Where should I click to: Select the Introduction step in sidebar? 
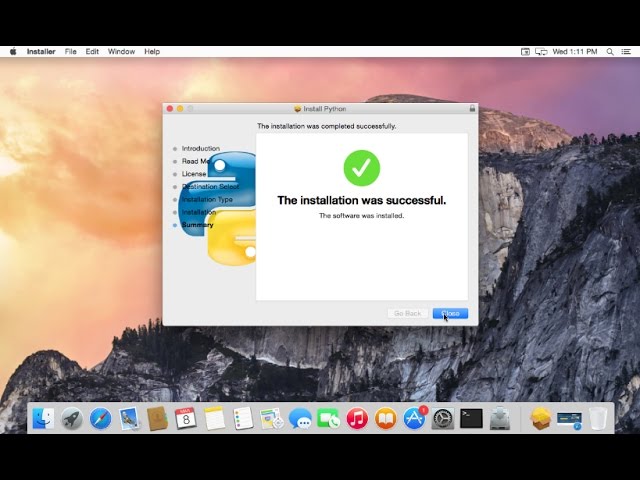point(200,149)
